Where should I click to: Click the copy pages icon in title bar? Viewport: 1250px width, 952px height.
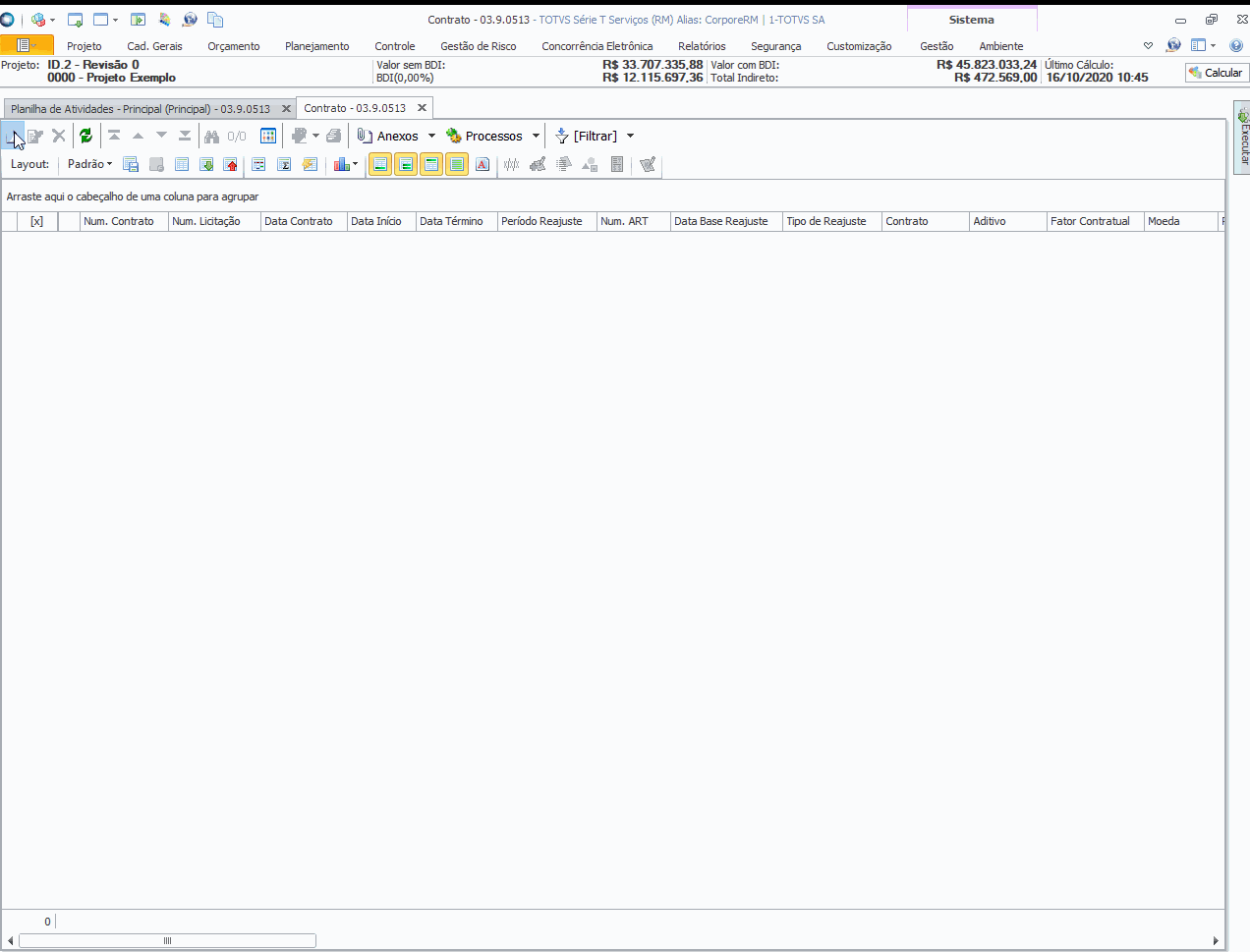click(215, 20)
